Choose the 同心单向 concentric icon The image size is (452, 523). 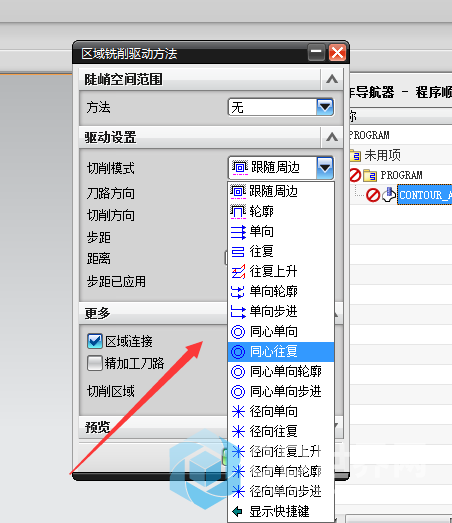tap(238, 332)
